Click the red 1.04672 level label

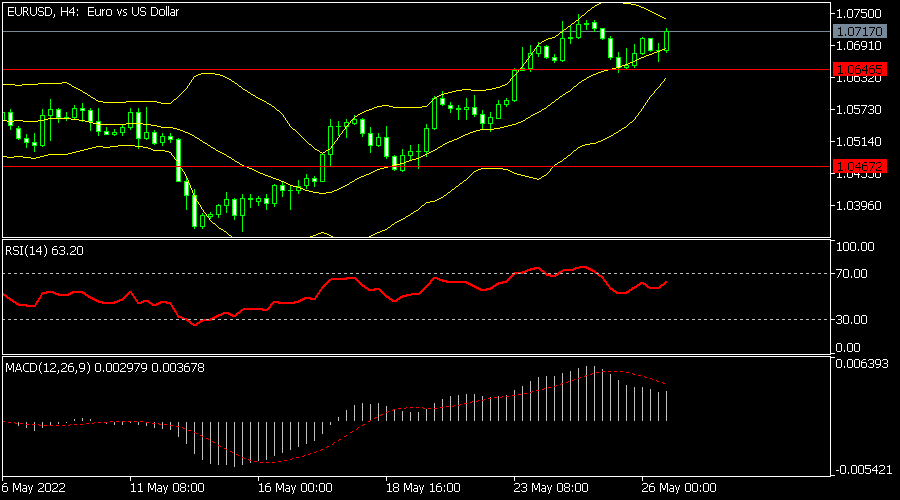click(859, 166)
